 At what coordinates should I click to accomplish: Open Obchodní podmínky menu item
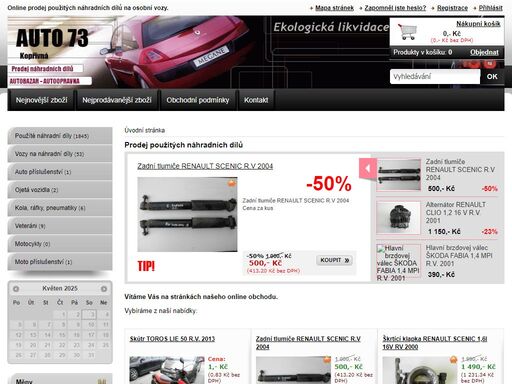pos(198,100)
